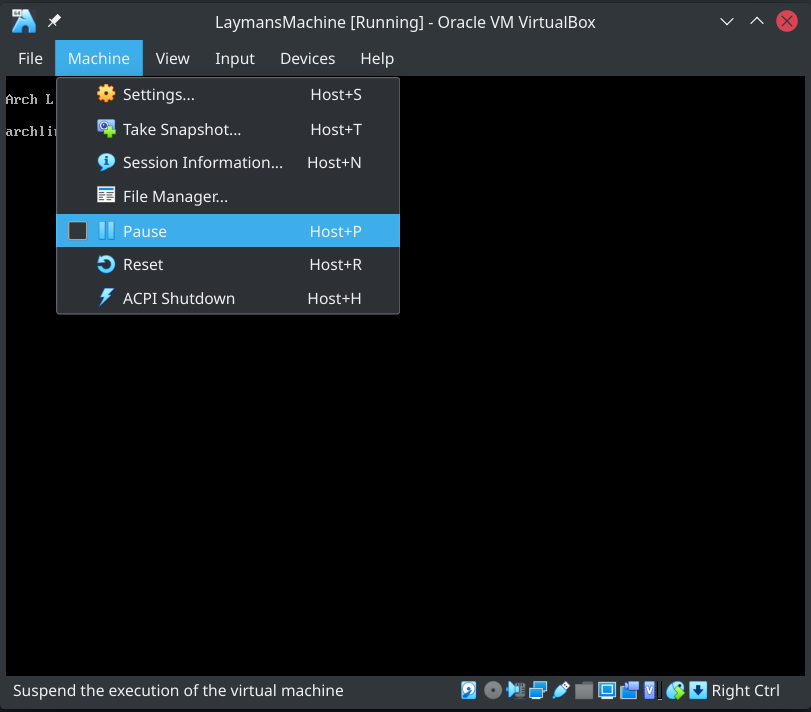Close the Machine menu
Viewport: 811px width, 712px height.
pyautogui.click(x=99, y=58)
